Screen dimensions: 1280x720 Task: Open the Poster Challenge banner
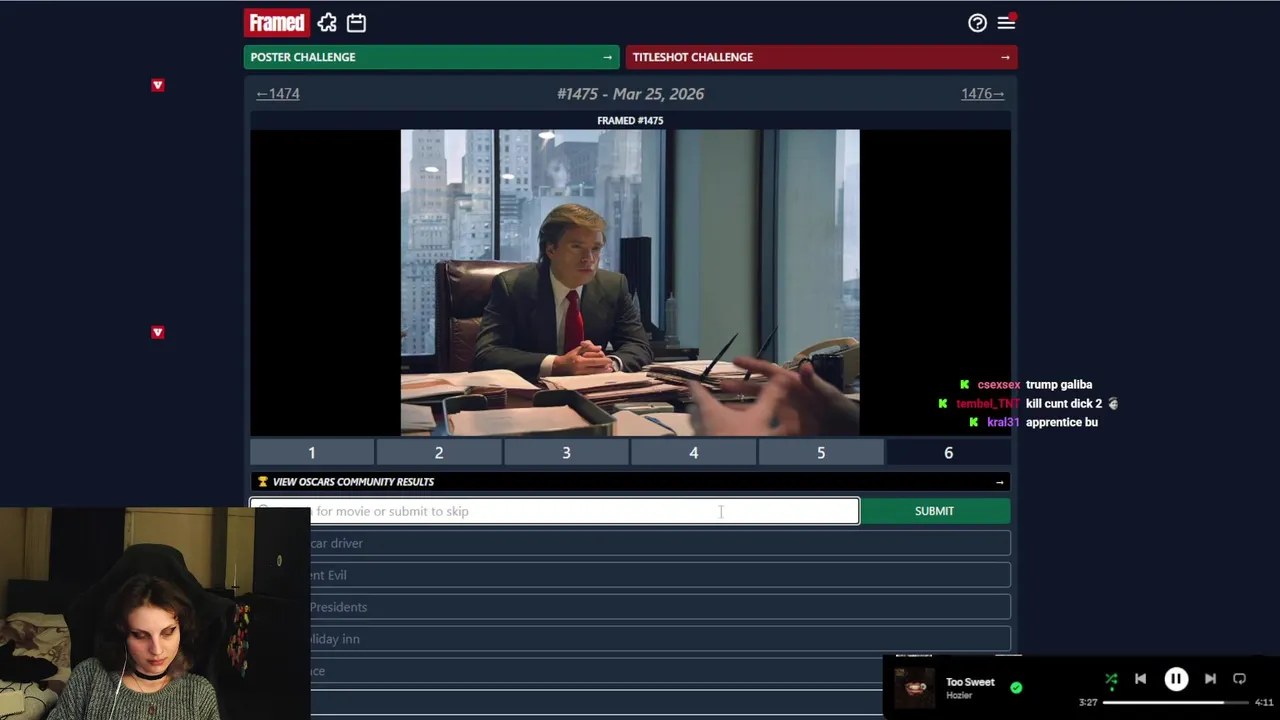click(x=431, y=57)
